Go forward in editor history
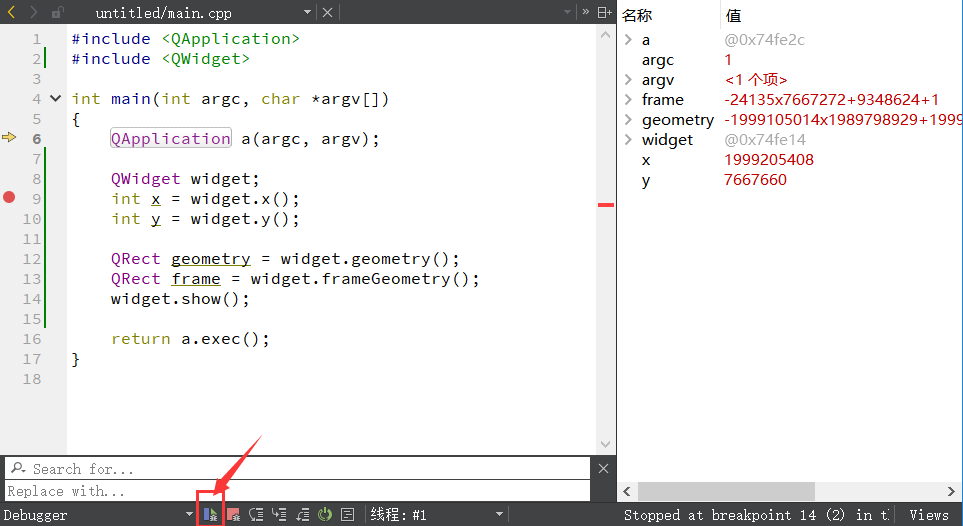The image size is (963, 526). (33, 12)
